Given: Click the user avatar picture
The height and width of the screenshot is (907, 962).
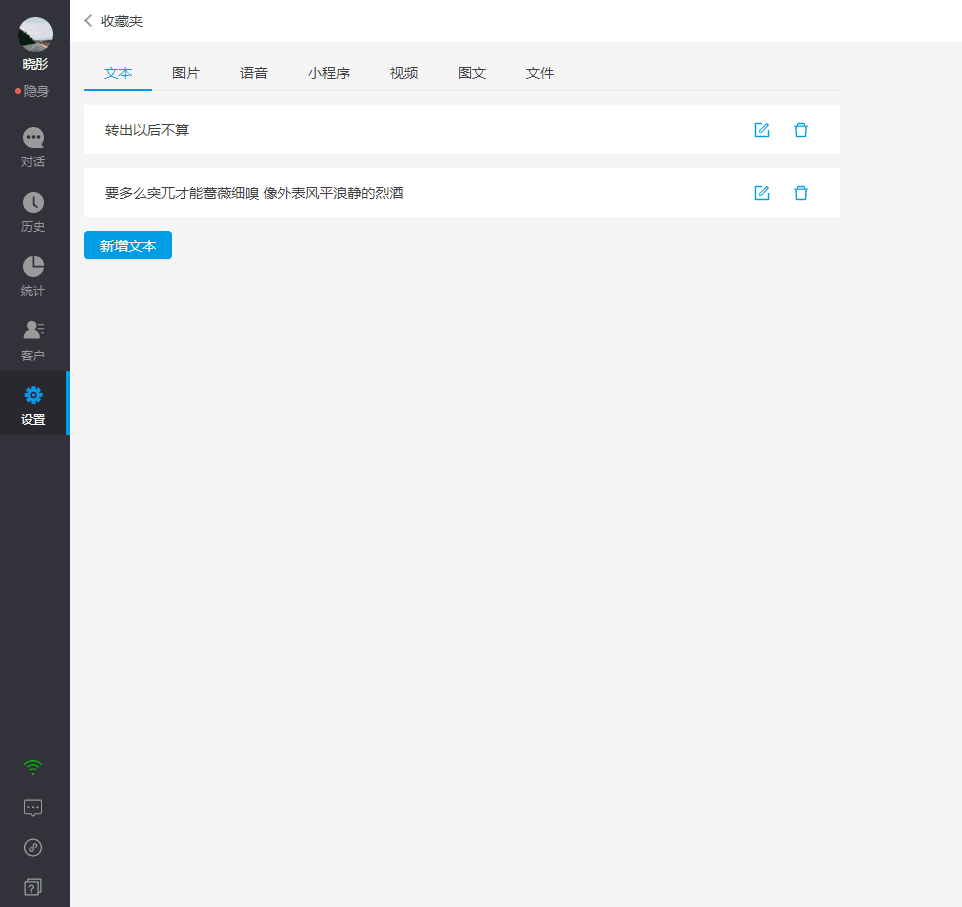Looking at the screenshot, I should click(x=35, y=34).
